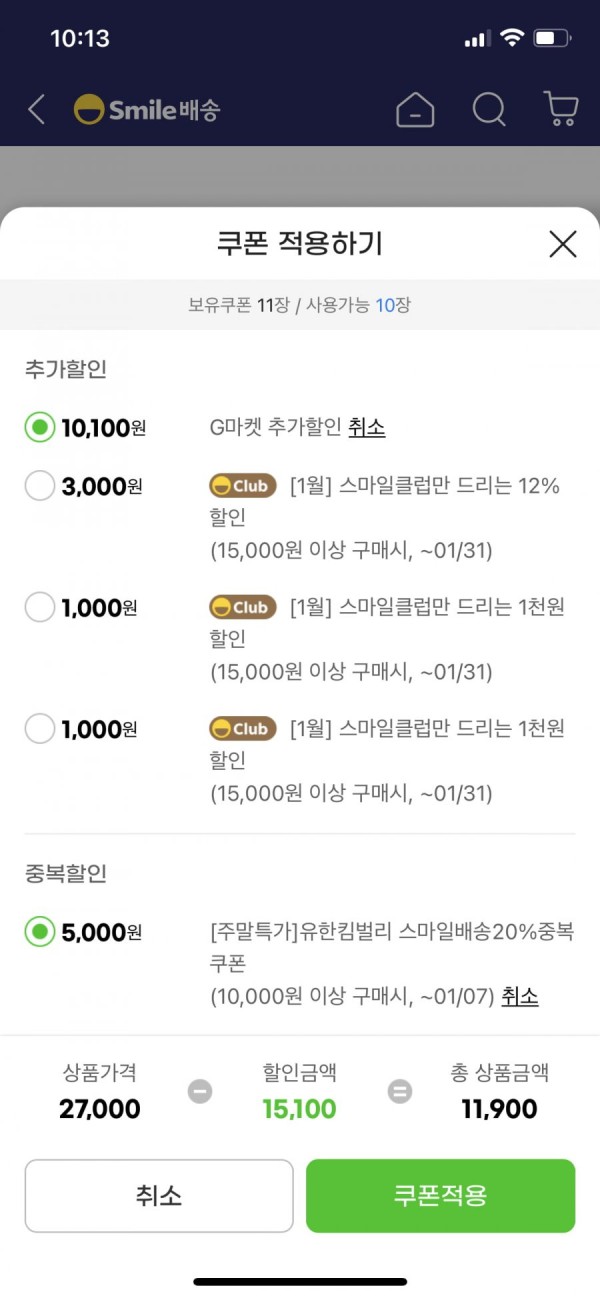
Task: Open search with magnifier icon
Action: [489, 109]
